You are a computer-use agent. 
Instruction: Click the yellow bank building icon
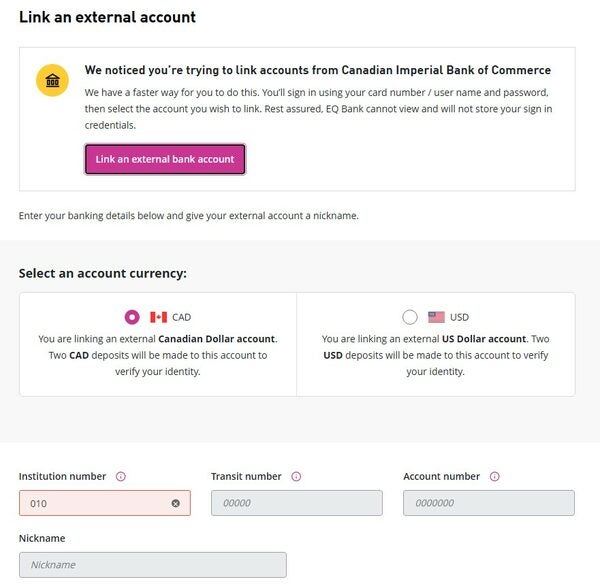(x=52, y=80)
